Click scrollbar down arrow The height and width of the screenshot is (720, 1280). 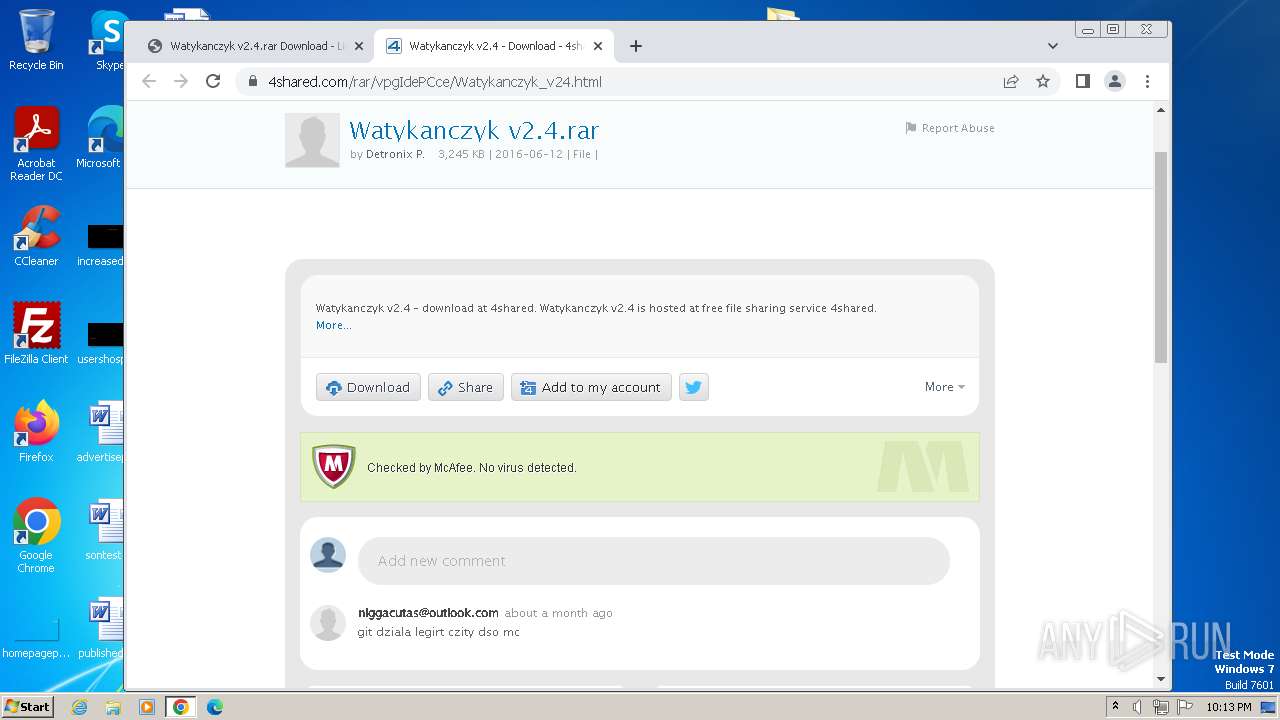(1161, 679)
